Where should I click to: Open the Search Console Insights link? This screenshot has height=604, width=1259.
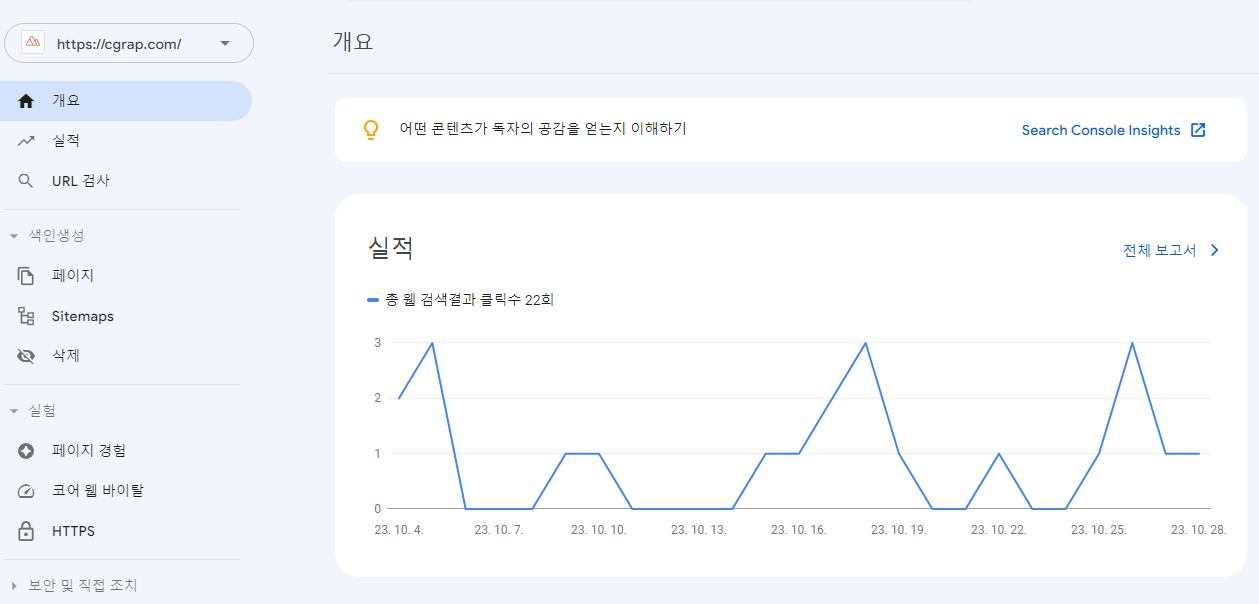(1101, 130)
